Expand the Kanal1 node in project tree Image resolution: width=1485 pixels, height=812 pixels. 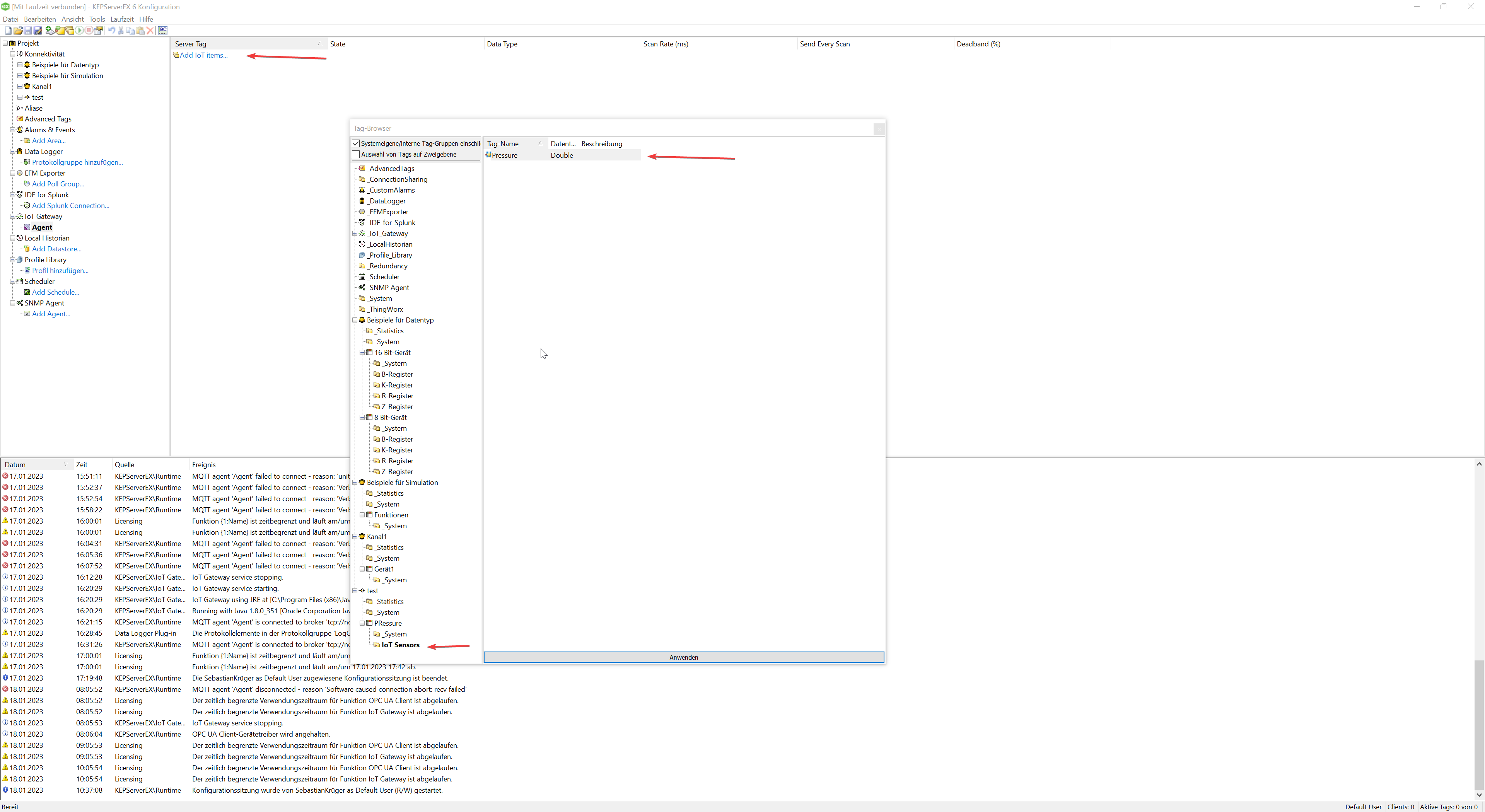click(20, 87)
